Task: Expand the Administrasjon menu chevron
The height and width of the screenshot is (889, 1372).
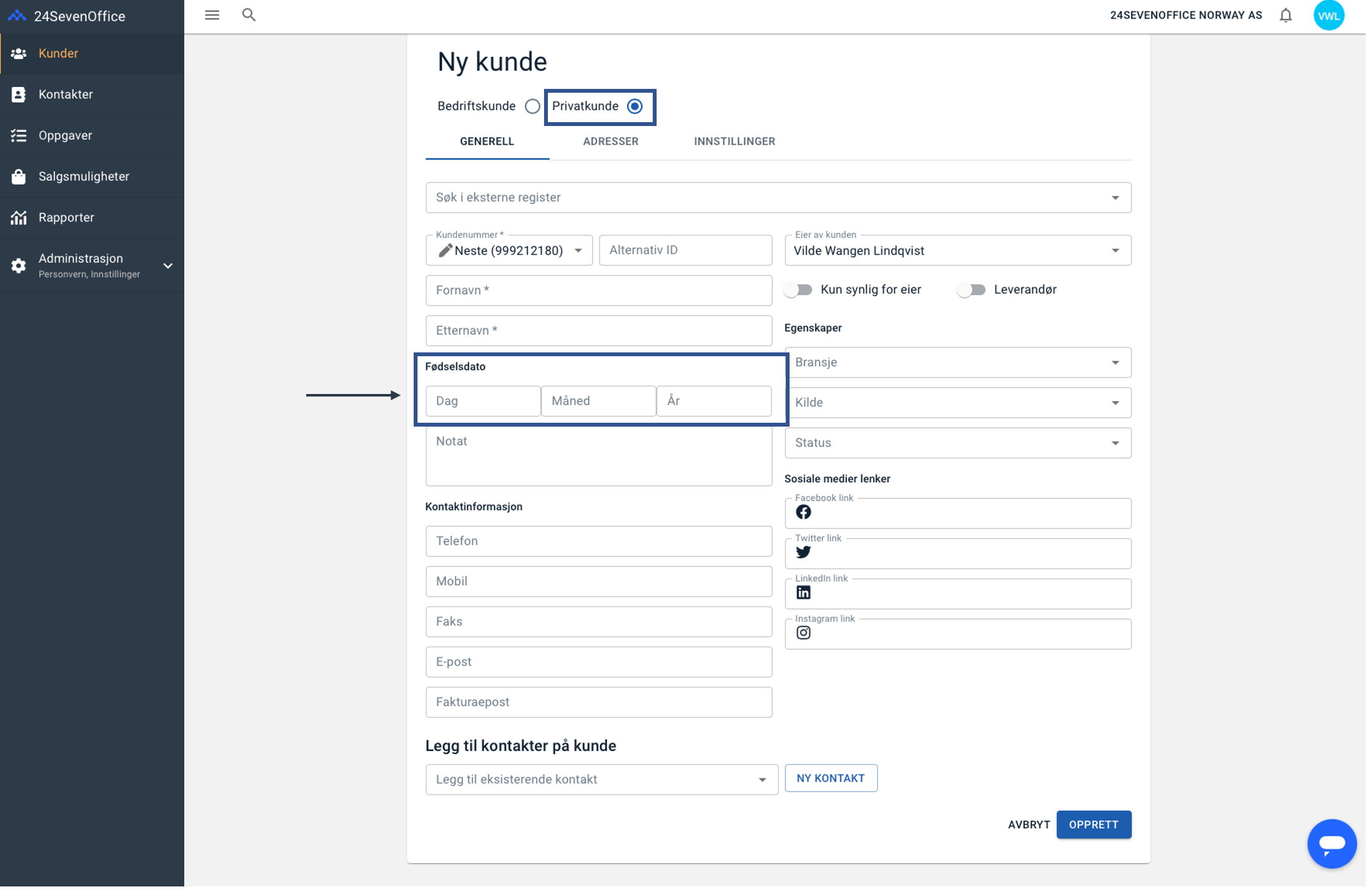Action: click(x=168, y=266)
